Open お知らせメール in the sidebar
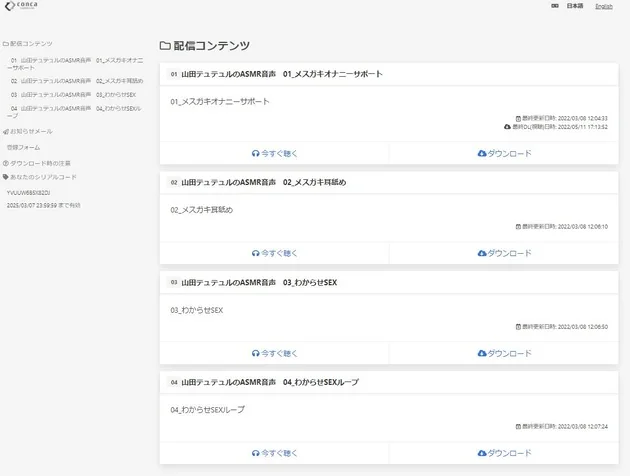Image resolution: width=630 pixels, height=476 pixels. click(x=28, y=131)
